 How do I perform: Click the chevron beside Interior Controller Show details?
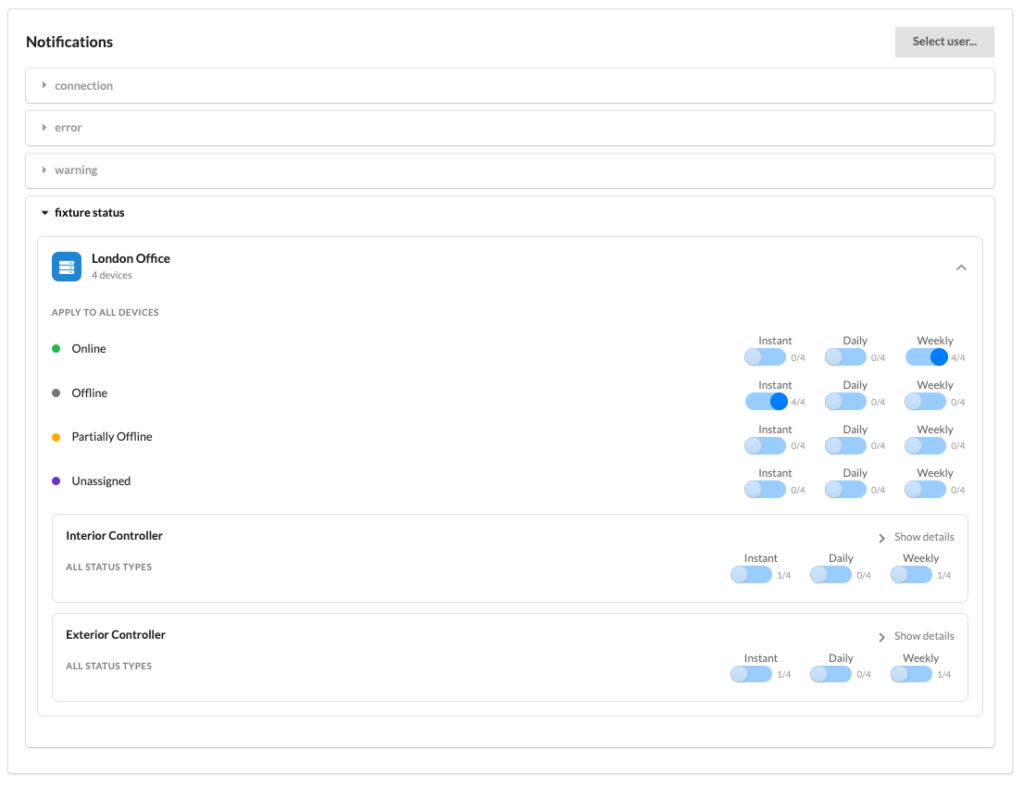pos(882,538)
